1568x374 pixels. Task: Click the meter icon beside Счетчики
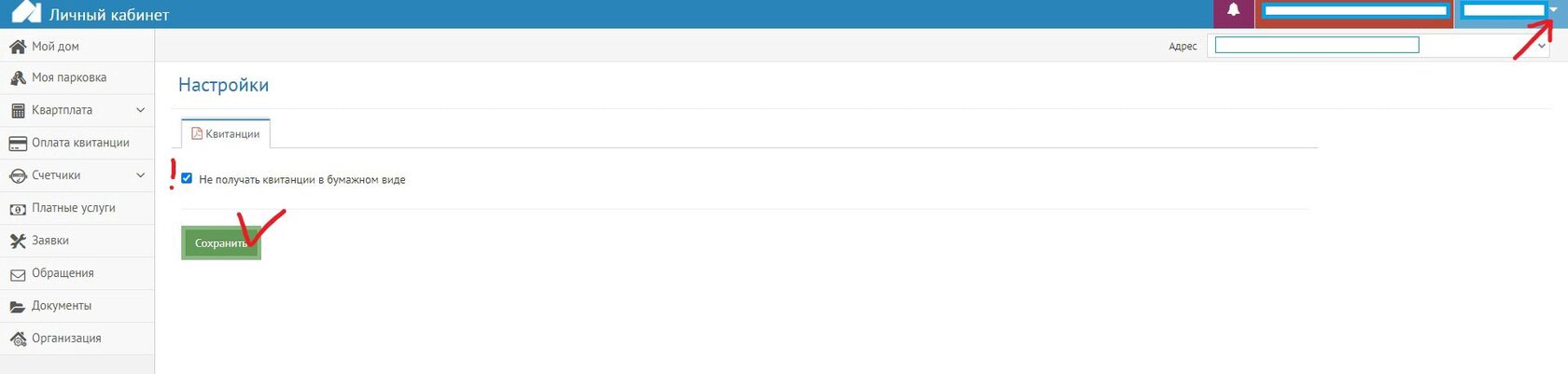17,175
